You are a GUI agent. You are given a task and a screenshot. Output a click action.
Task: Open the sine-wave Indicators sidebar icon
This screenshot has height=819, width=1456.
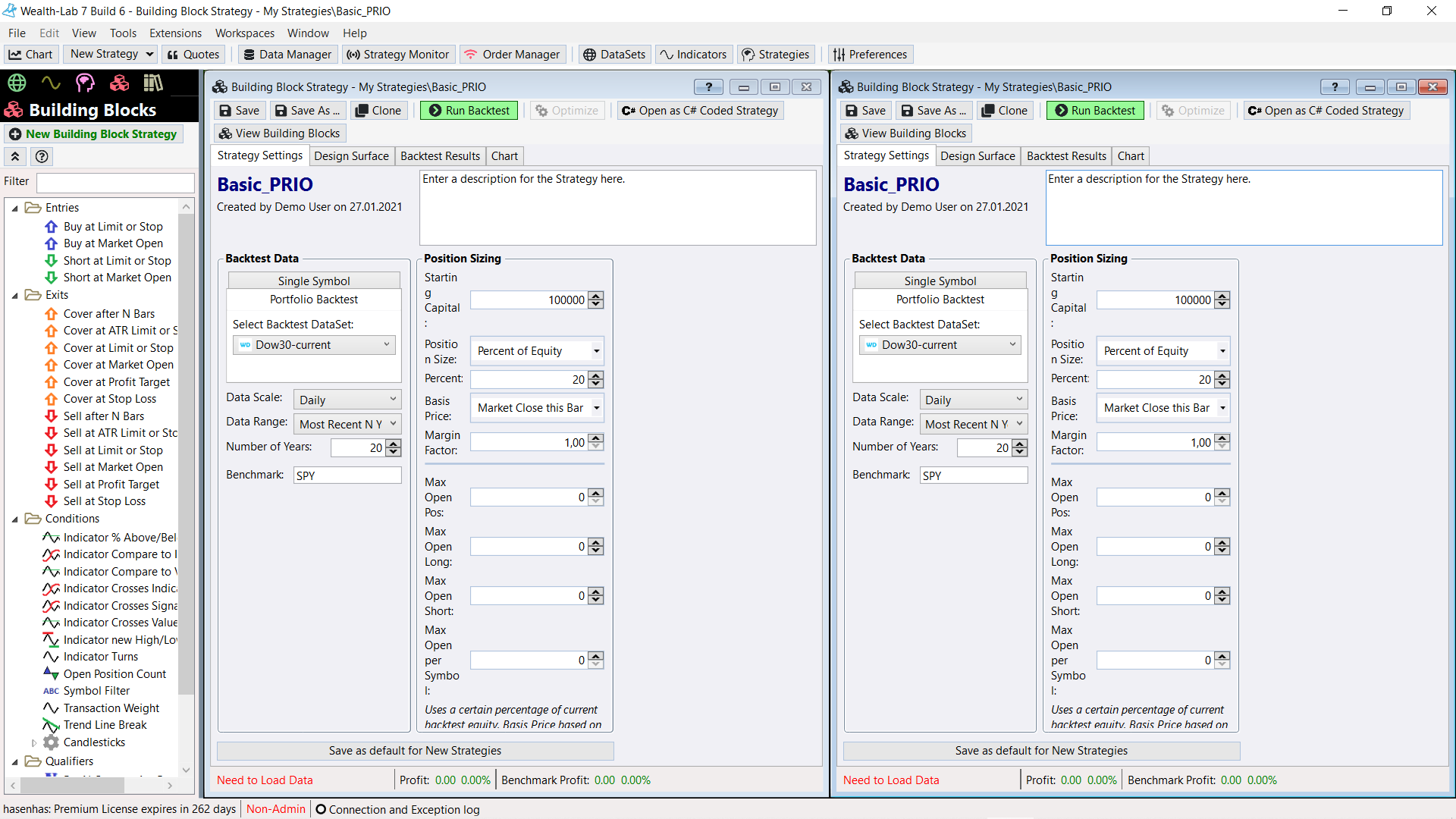pyautogui.click(x=51, y=82)
